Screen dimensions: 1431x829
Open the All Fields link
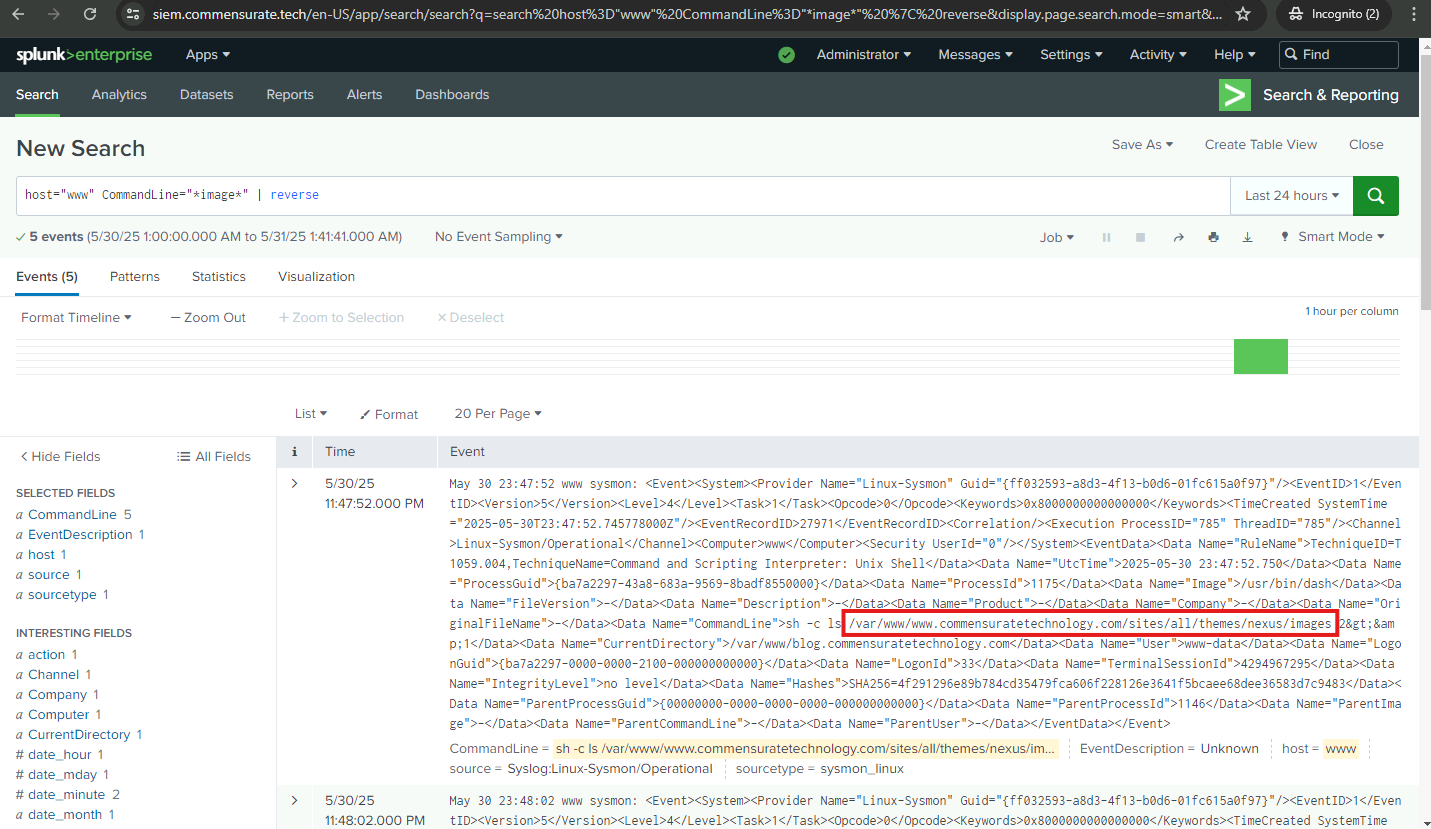pyautogui.click(x=214, y=457)
